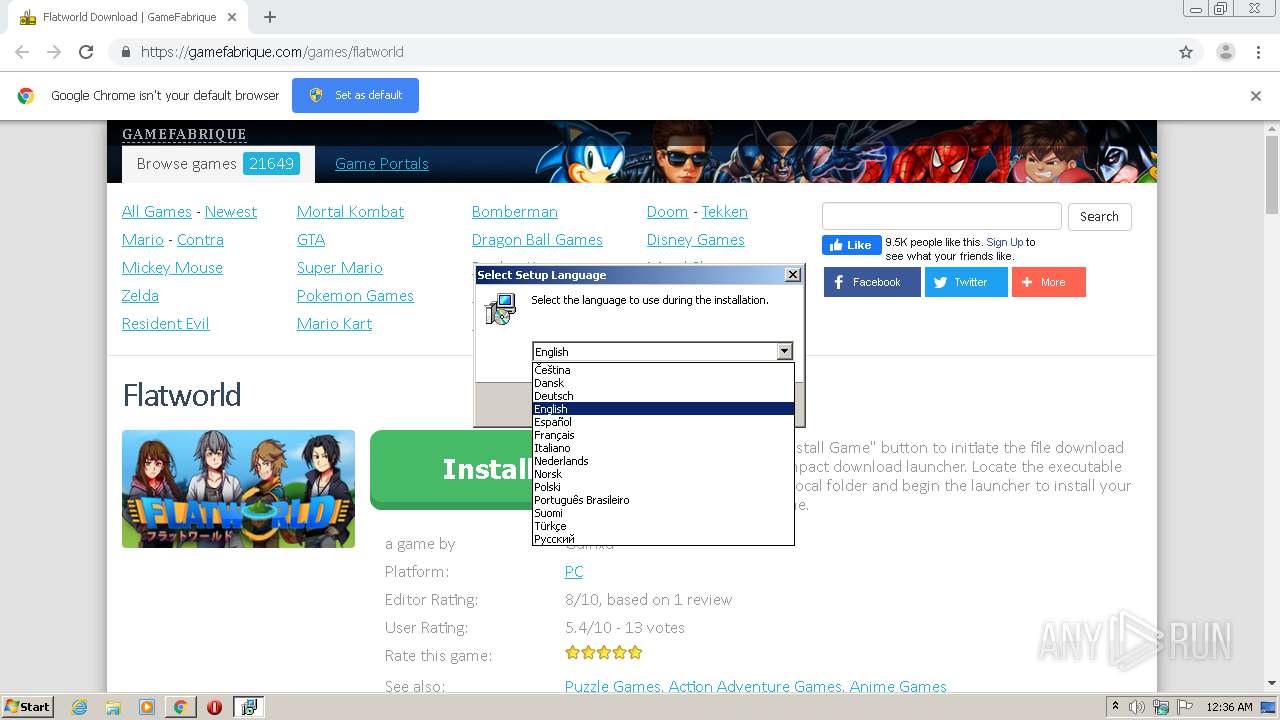Open the Game Portals tab
This screenshot has width=1280, height=720.
(382, 164)
